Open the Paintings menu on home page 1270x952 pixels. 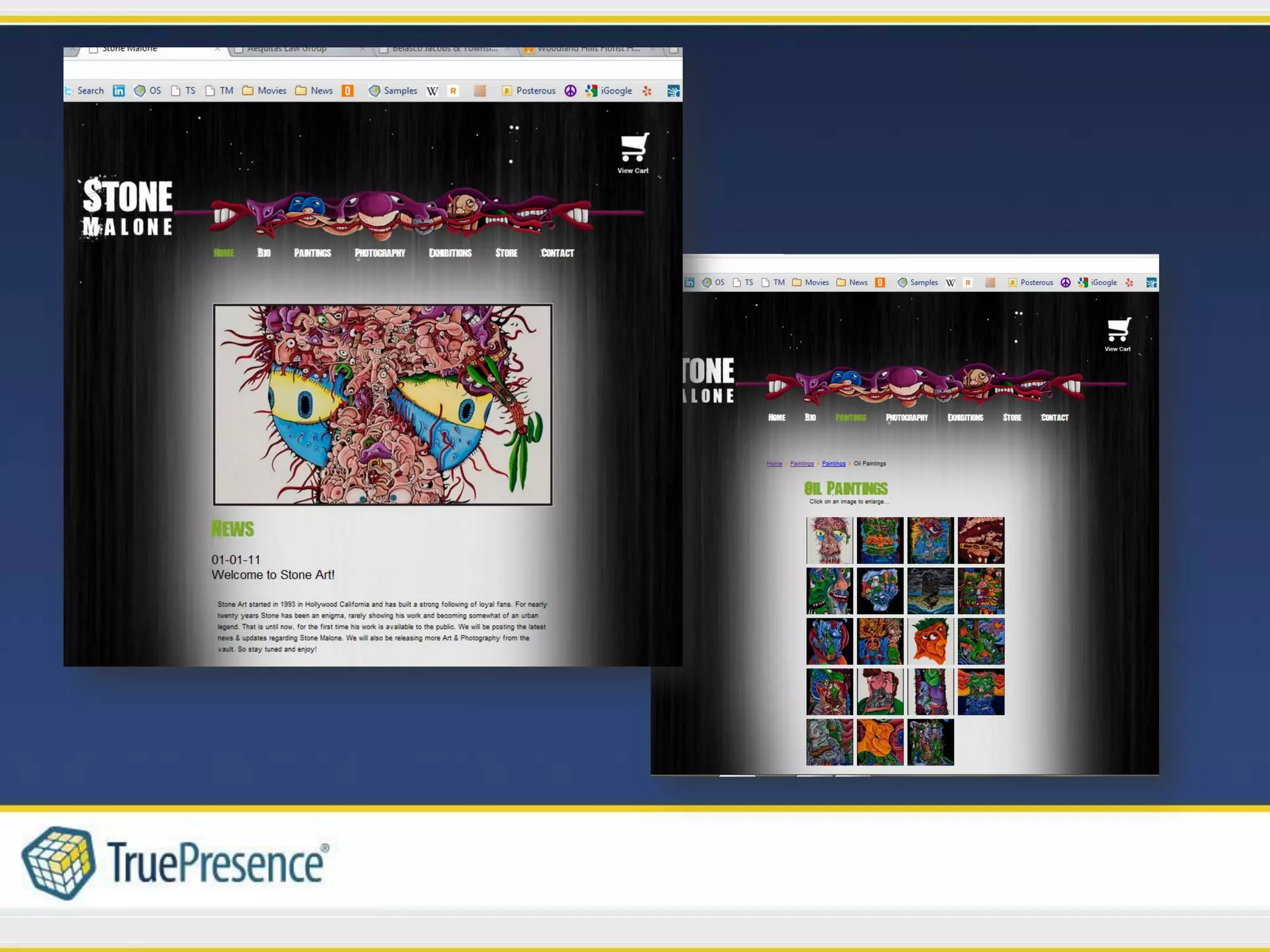(312, 253)
